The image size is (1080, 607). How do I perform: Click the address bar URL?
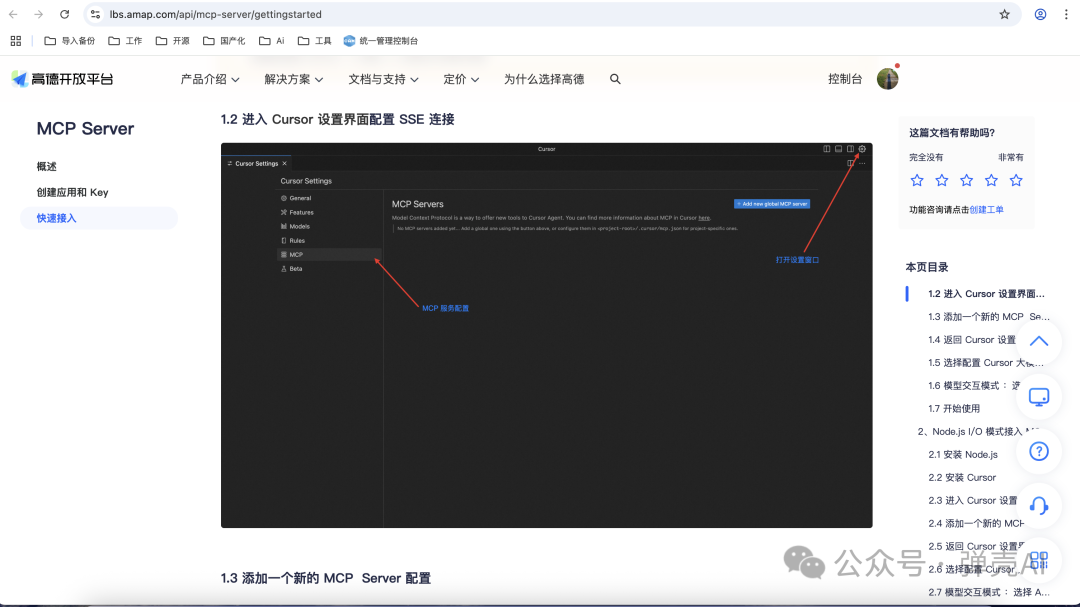click(216, 14)
